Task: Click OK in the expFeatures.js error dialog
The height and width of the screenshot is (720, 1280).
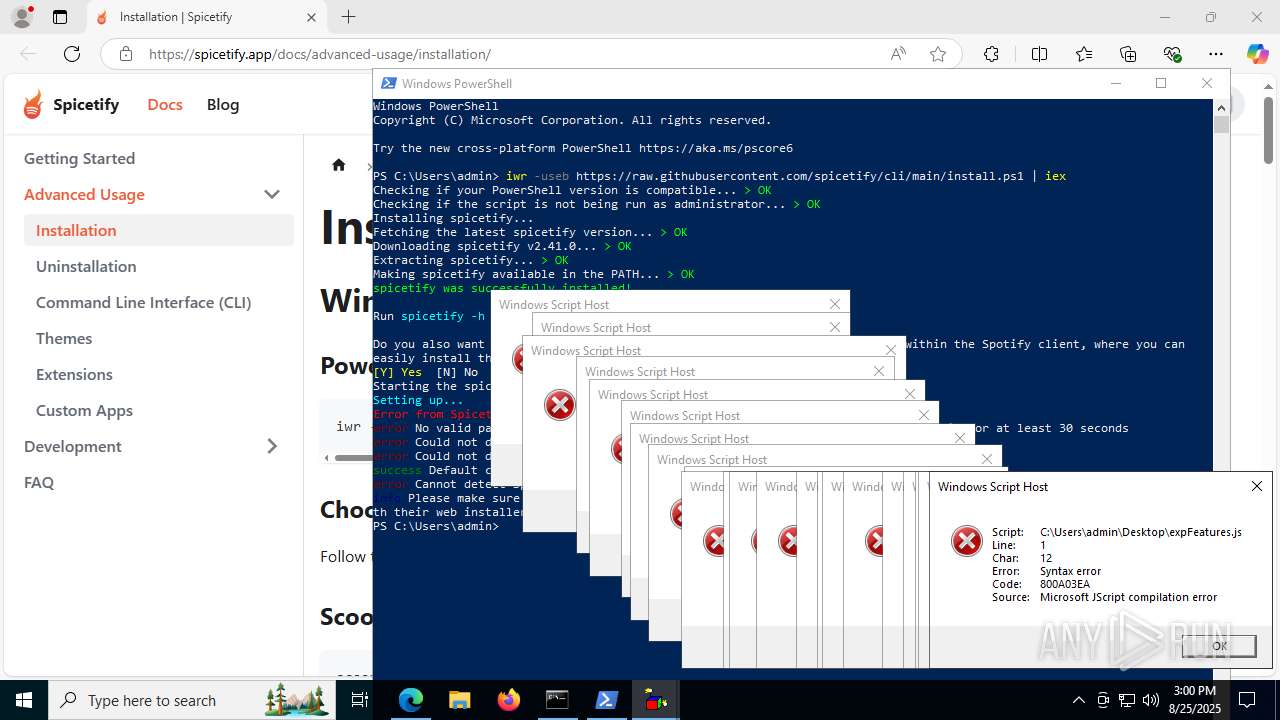Action: (x=1219, y=646)
